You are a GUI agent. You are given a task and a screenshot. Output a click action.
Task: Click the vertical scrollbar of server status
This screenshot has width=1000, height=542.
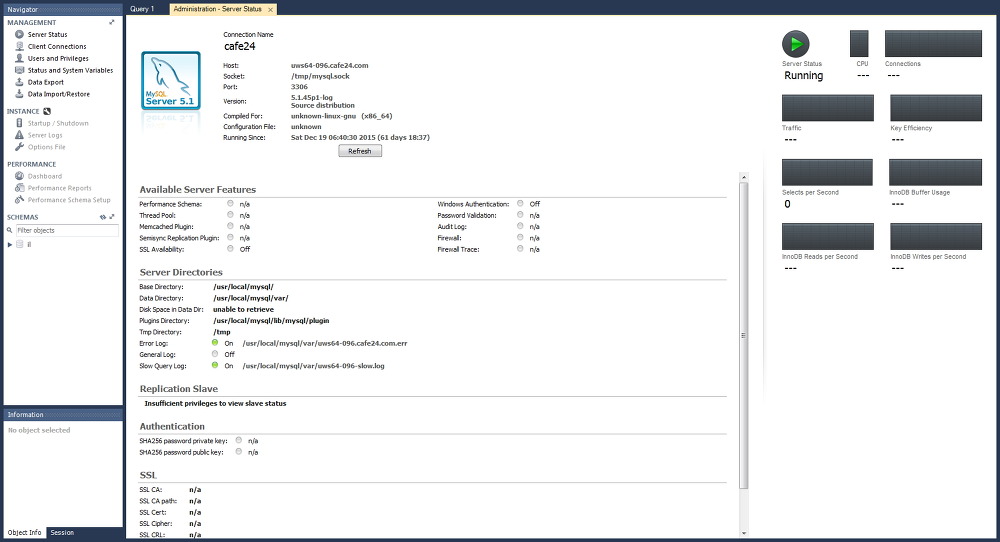pos(744,335)
